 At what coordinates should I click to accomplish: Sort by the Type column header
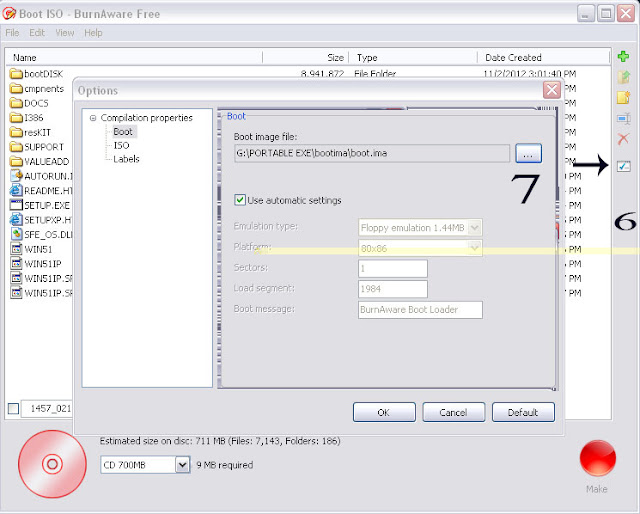pos(413,58)
